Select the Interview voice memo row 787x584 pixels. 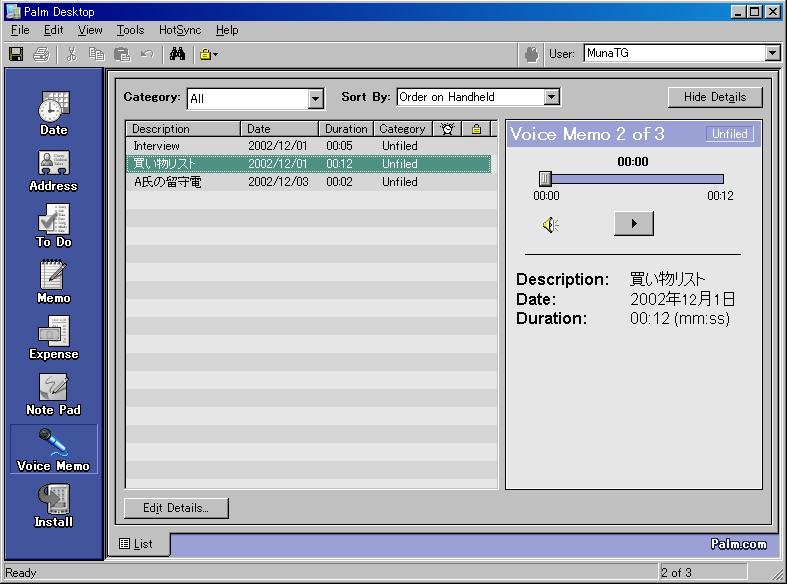[309, 146]
